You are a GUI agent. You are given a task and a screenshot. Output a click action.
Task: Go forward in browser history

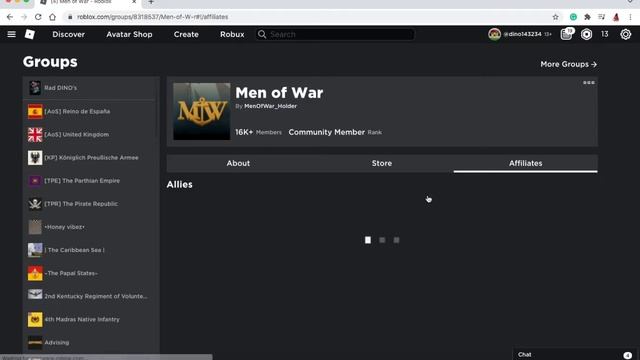click(x=24, y=17)
